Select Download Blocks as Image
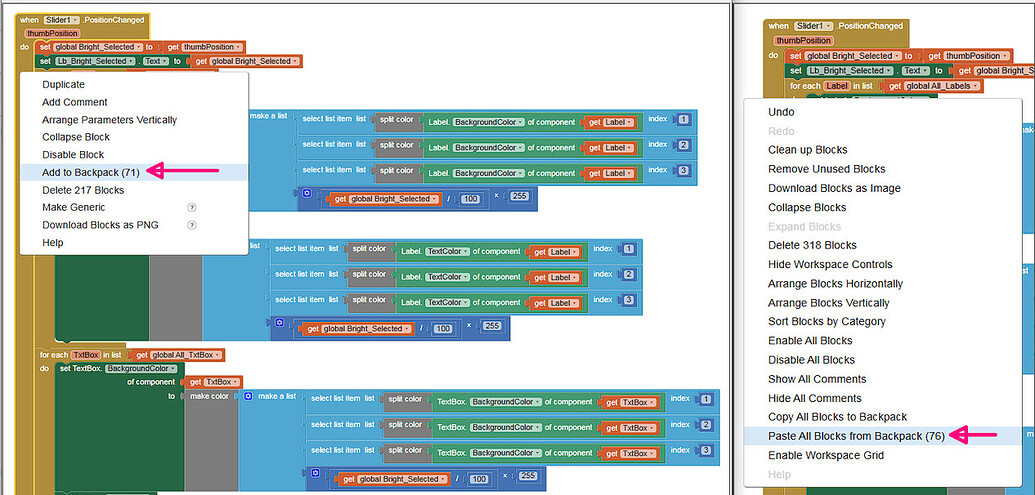Screen dimensions: 1035x495 coord(834,188)
